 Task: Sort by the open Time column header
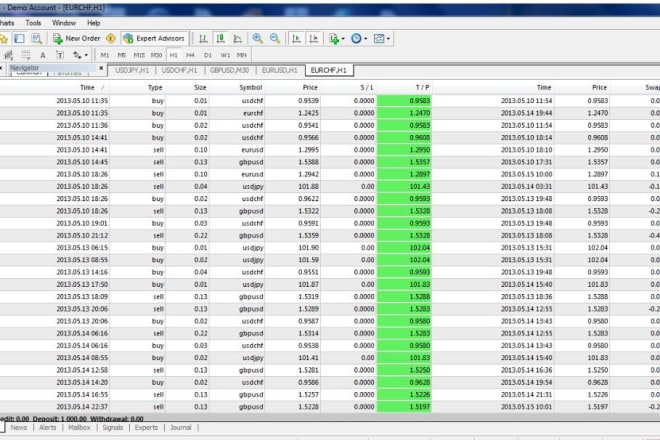(88, 88)
